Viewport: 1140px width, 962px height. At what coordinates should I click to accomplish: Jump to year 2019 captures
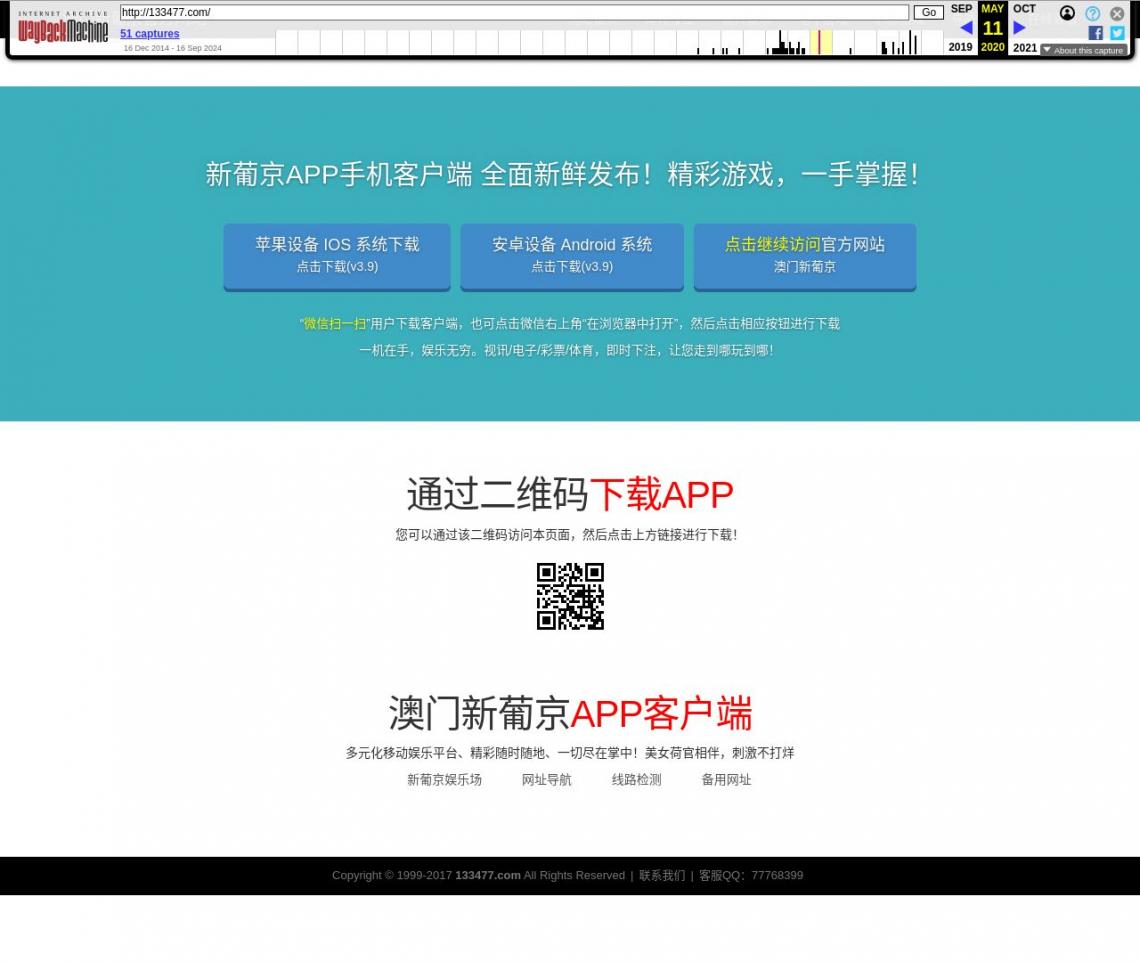tap(960, 47)
